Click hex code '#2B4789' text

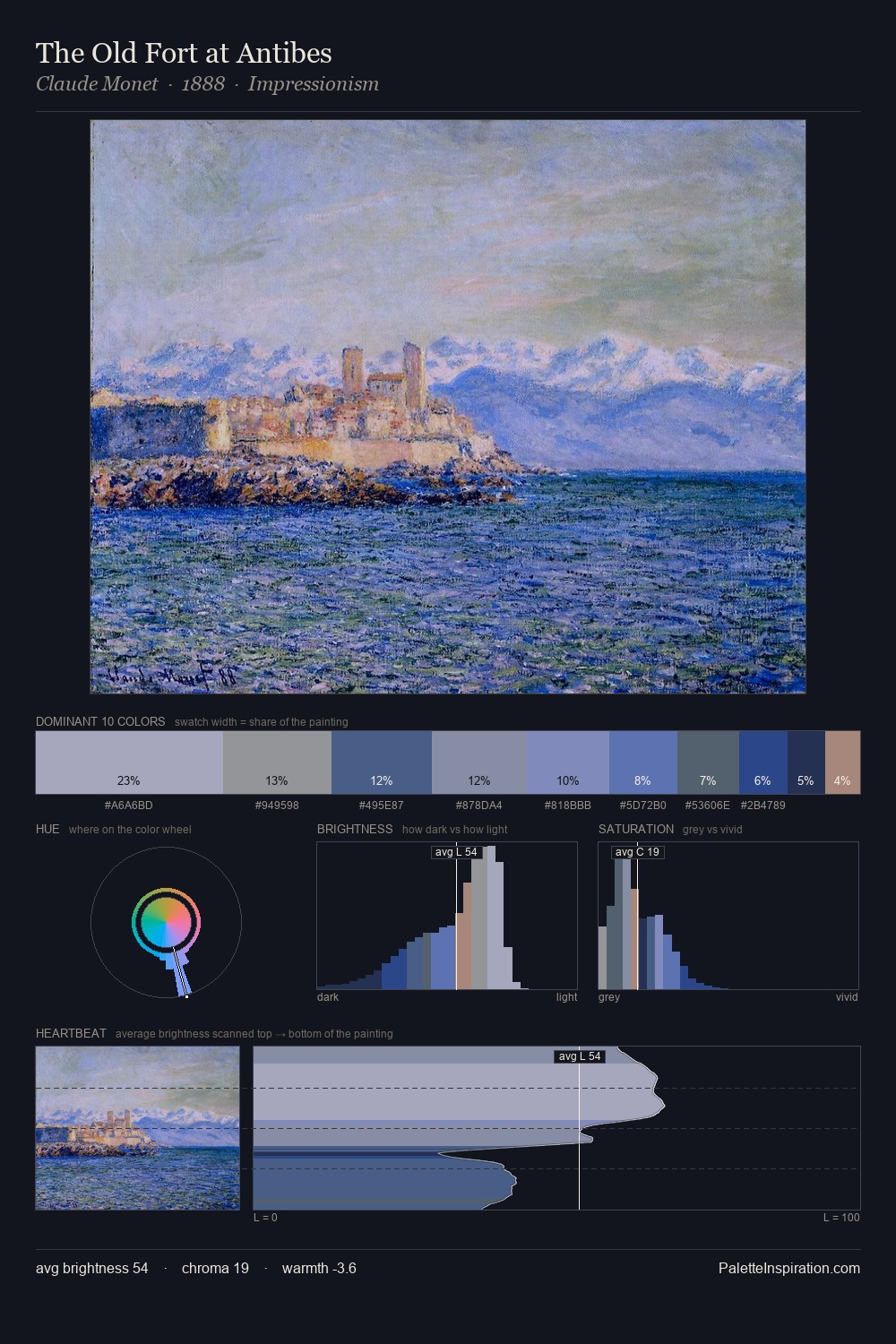click(763, 806)
